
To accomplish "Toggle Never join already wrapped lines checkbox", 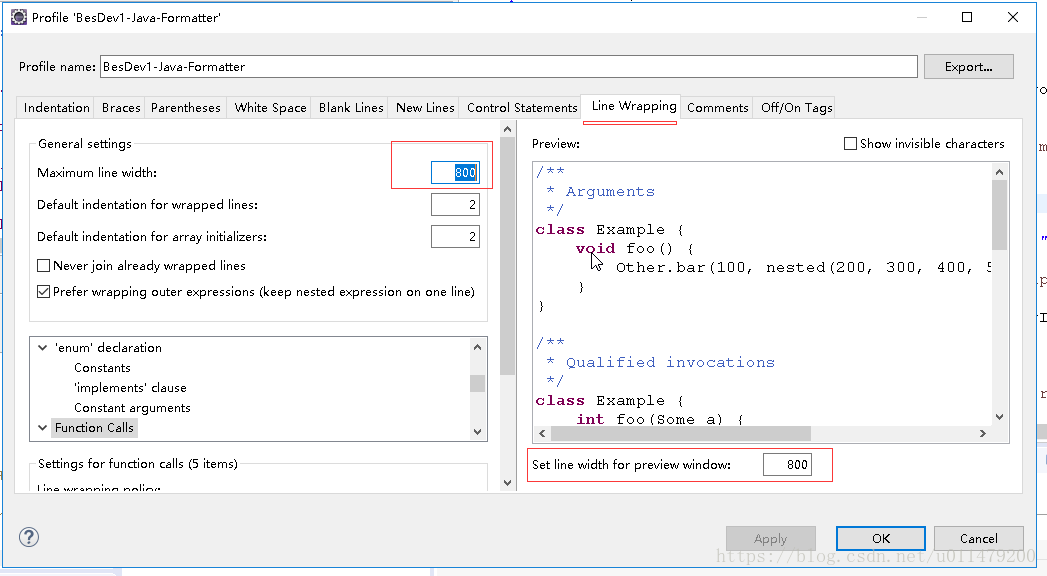I will click(43, 266).
